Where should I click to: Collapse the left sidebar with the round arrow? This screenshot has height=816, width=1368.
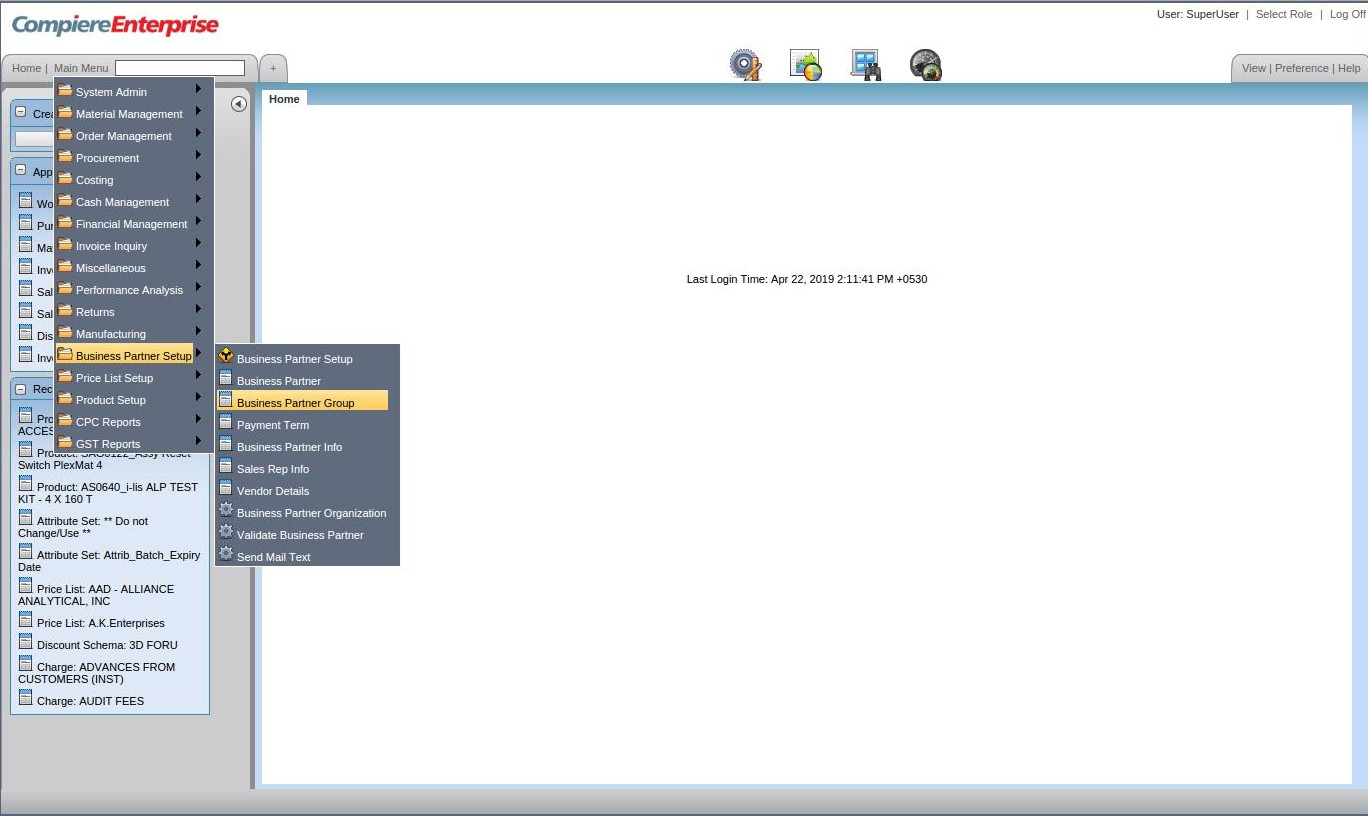pos(239,104)
